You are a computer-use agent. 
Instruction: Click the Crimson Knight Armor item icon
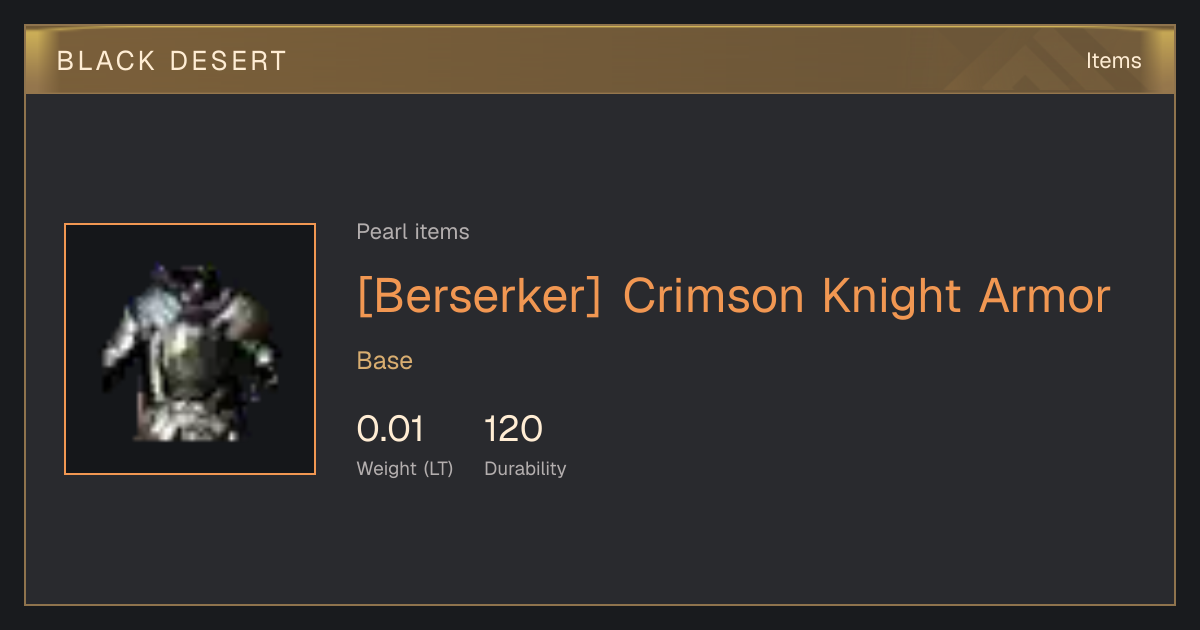click(190, 349)
